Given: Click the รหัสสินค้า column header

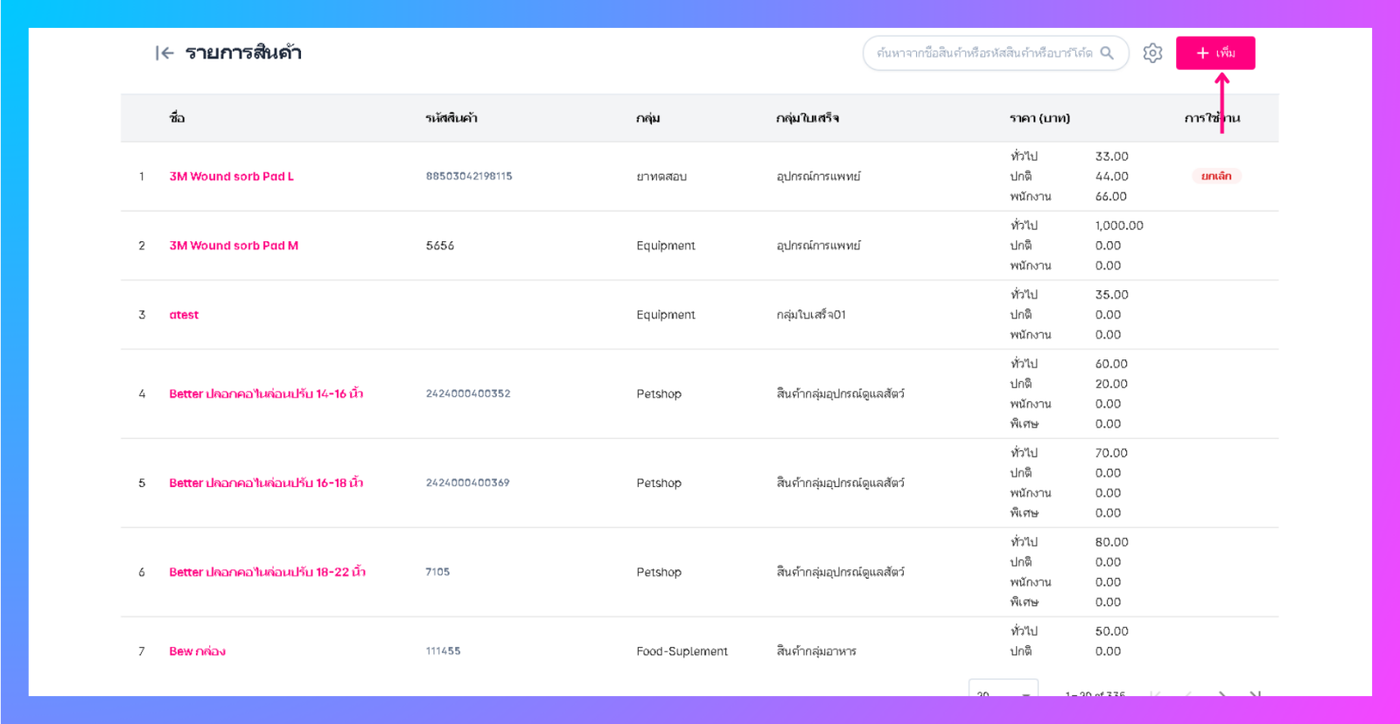Looking at the screenshot, I should [x=451, y=118].
